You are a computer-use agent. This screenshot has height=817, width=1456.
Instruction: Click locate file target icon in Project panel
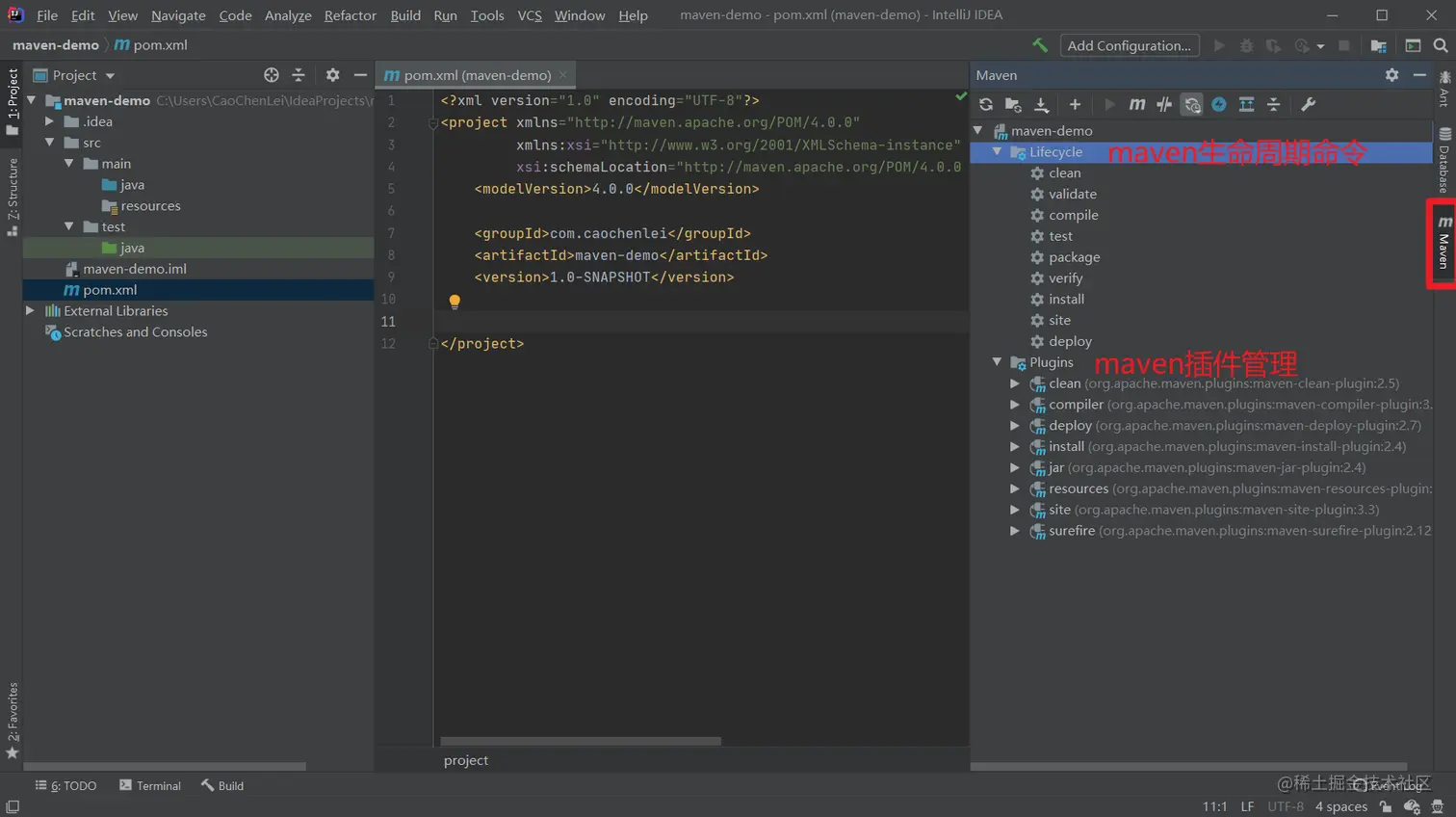[272, 75]
